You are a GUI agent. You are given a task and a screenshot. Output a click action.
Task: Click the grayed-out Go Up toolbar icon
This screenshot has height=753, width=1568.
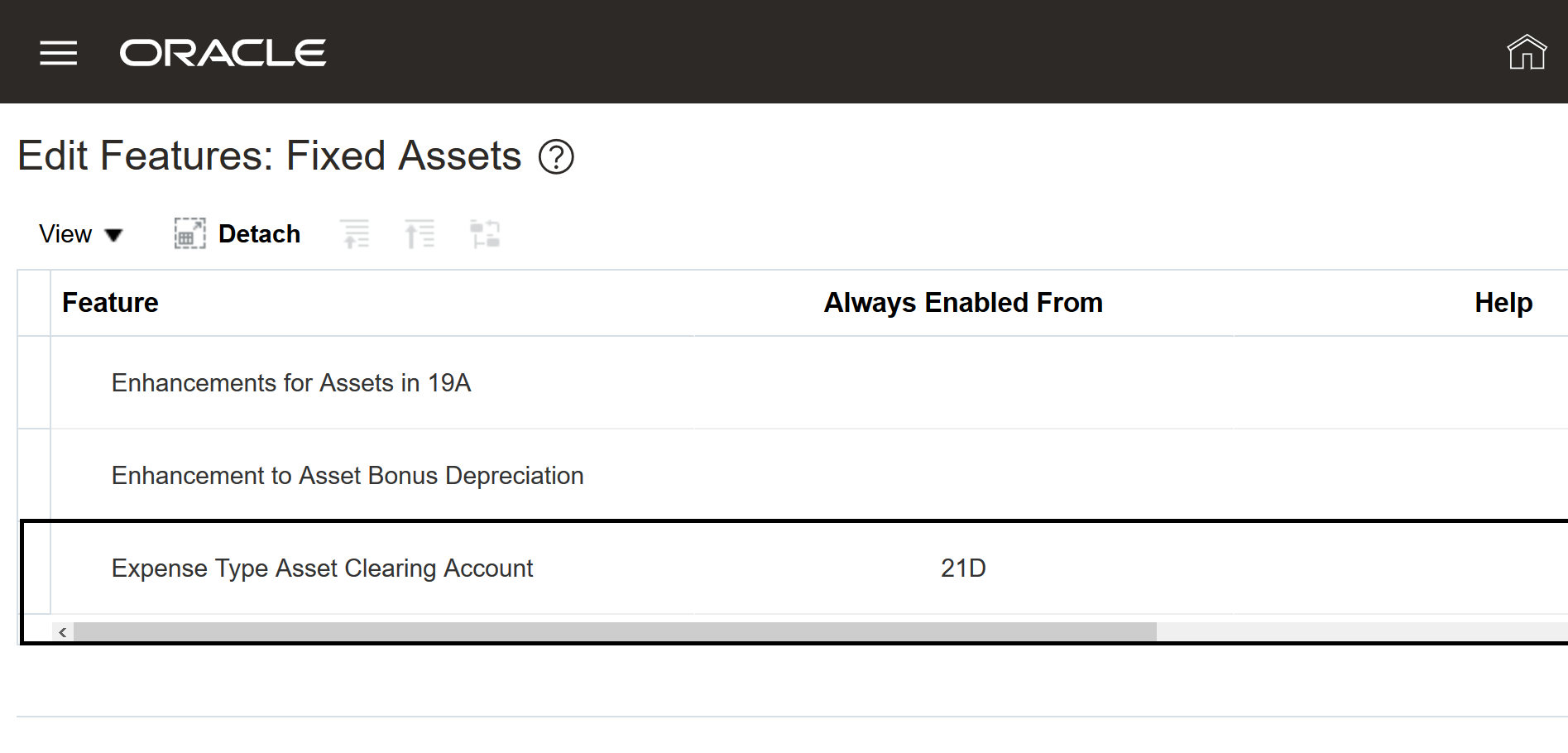356,234
